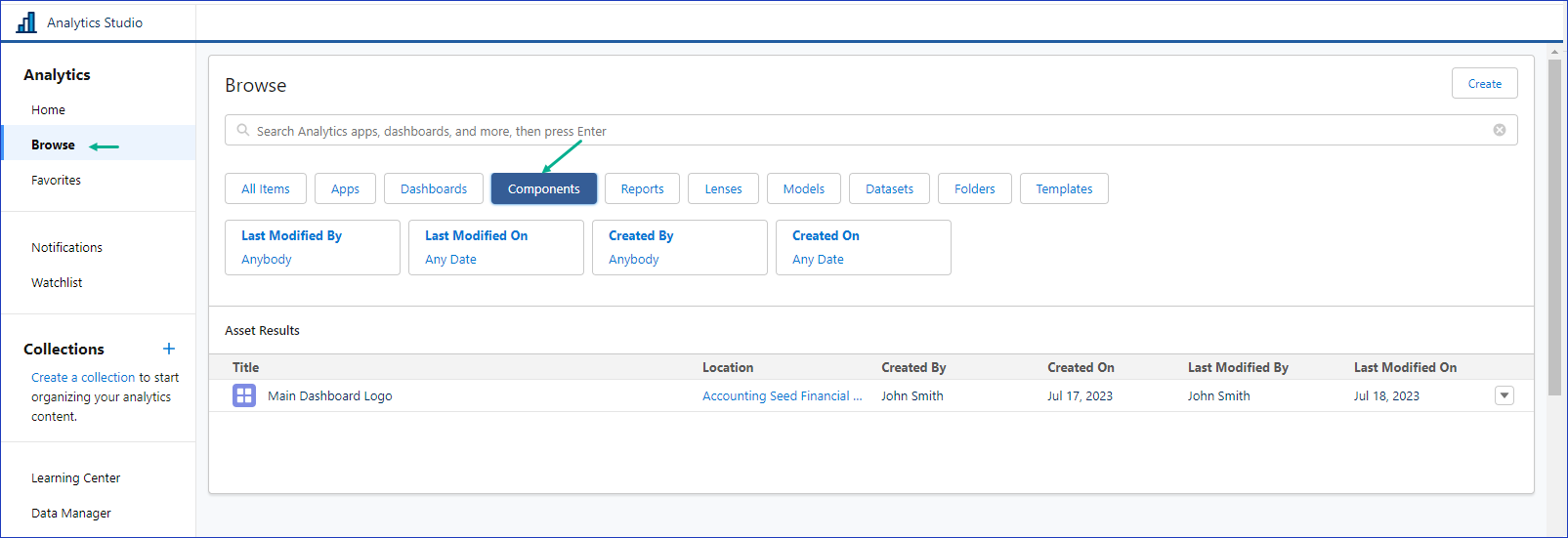Clear search using the X icon
Viewport: 1568px width, 538px height.
click(1499, 130)
